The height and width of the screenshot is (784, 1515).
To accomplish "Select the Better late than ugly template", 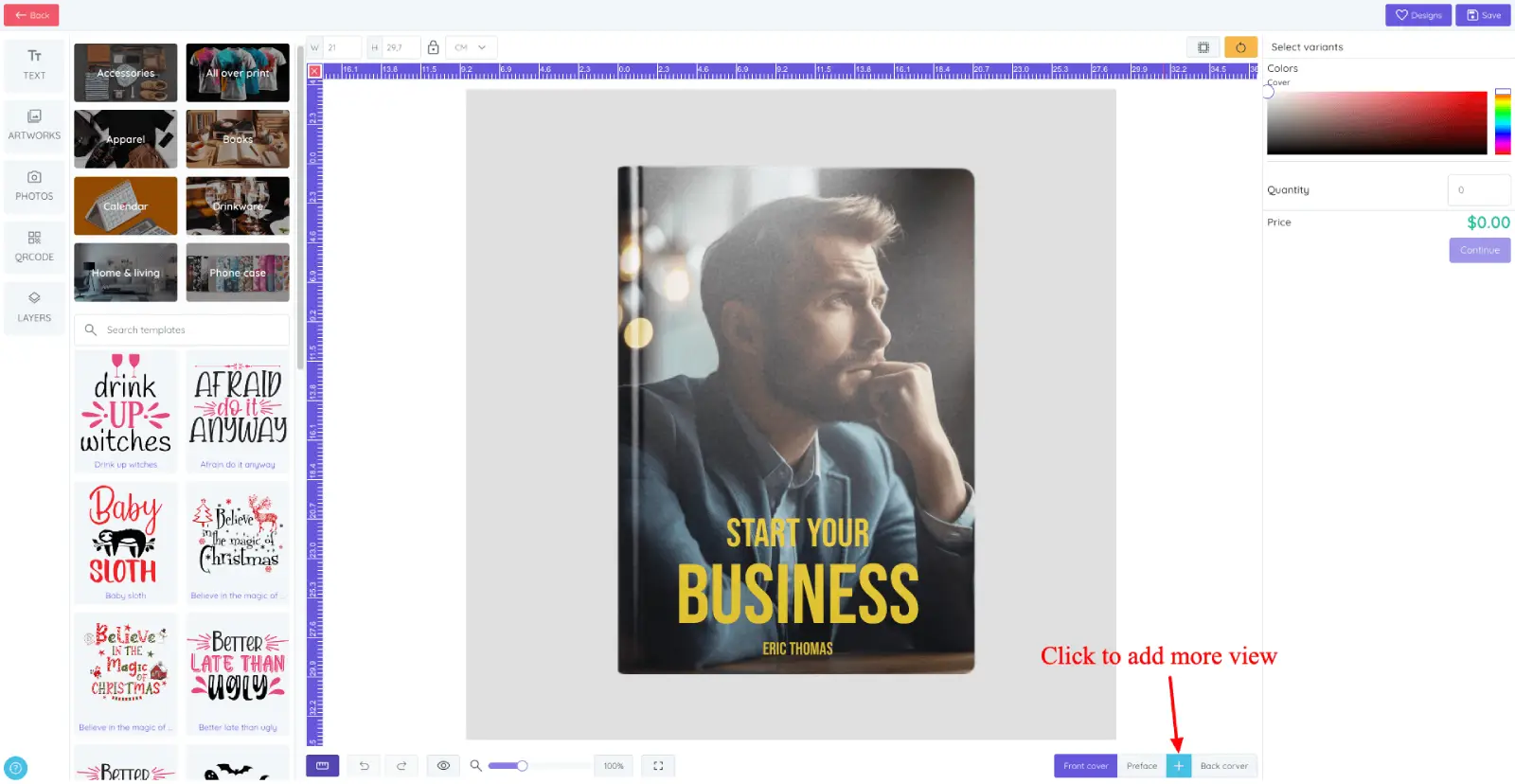I will tap(238, 674).
